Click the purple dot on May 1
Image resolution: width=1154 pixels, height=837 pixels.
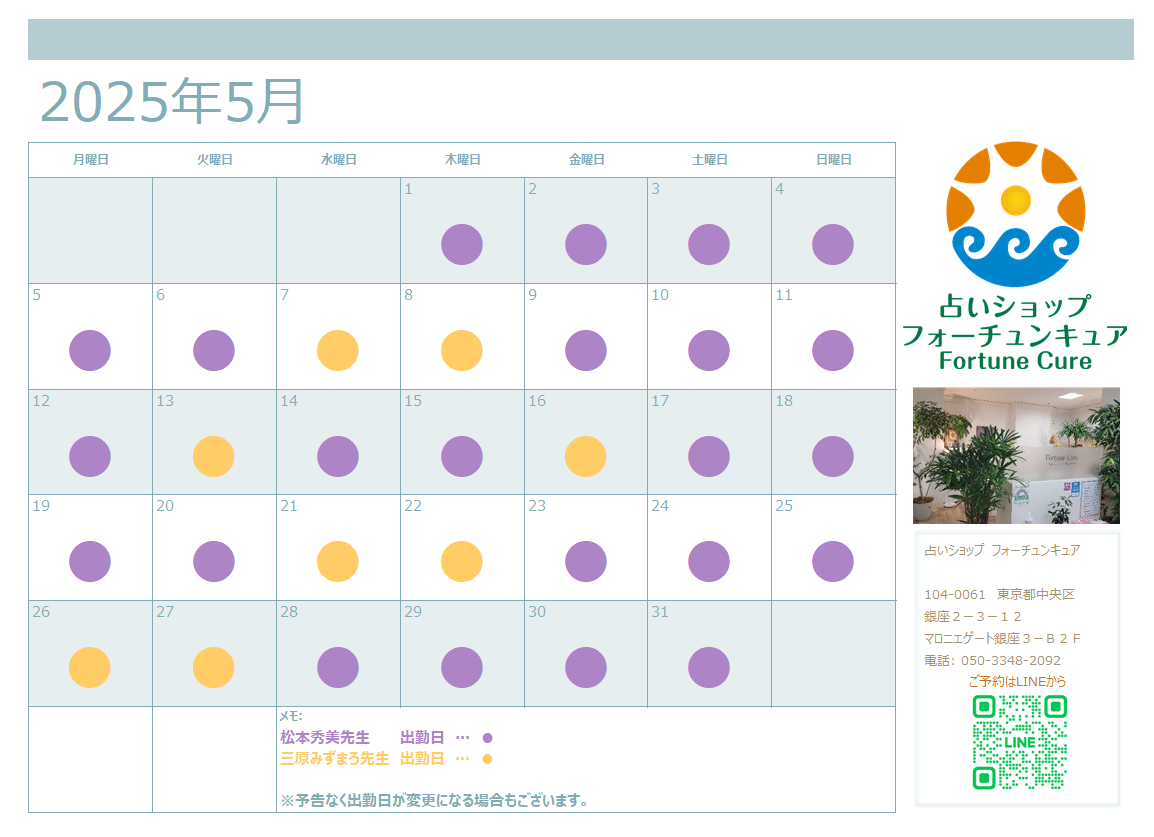[x=462, y=244]
